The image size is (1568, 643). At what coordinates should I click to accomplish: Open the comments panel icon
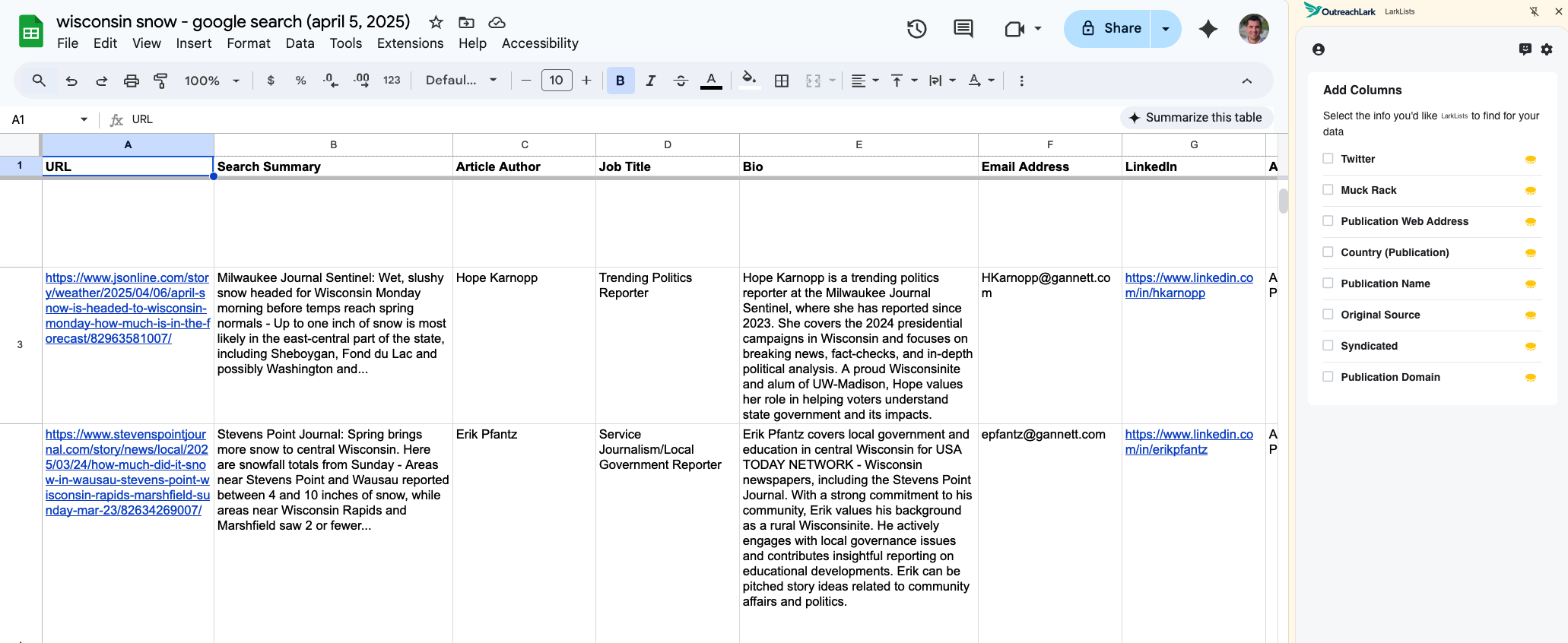click(963, 29)
